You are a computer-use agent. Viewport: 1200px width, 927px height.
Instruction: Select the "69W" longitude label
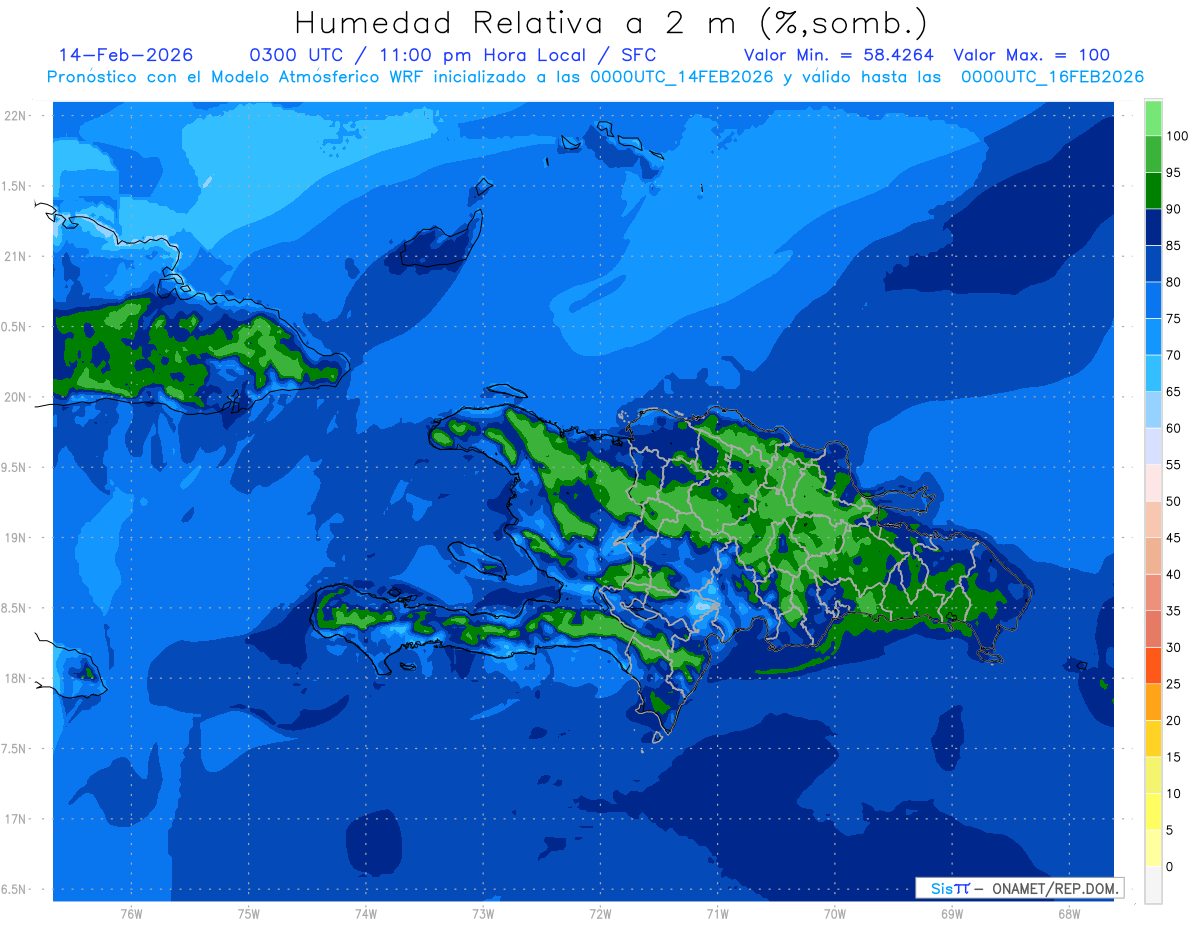click(x=952, y=914)
